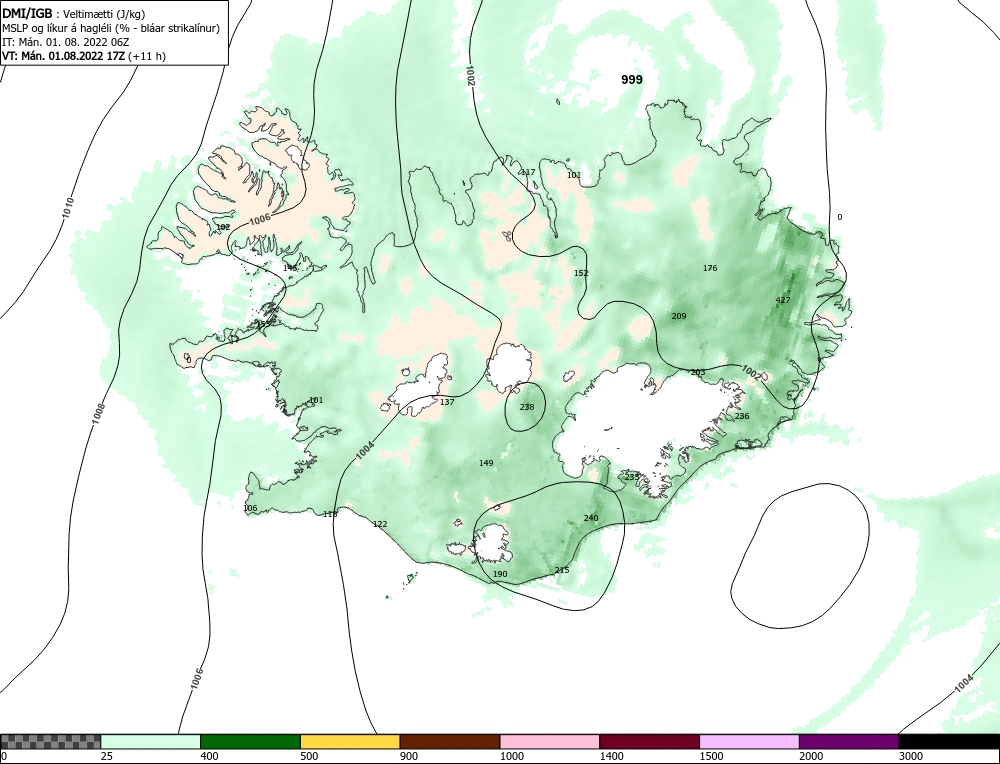
Task: Select the 1002 isobar label near the east coast
Action: pos(751,371)
